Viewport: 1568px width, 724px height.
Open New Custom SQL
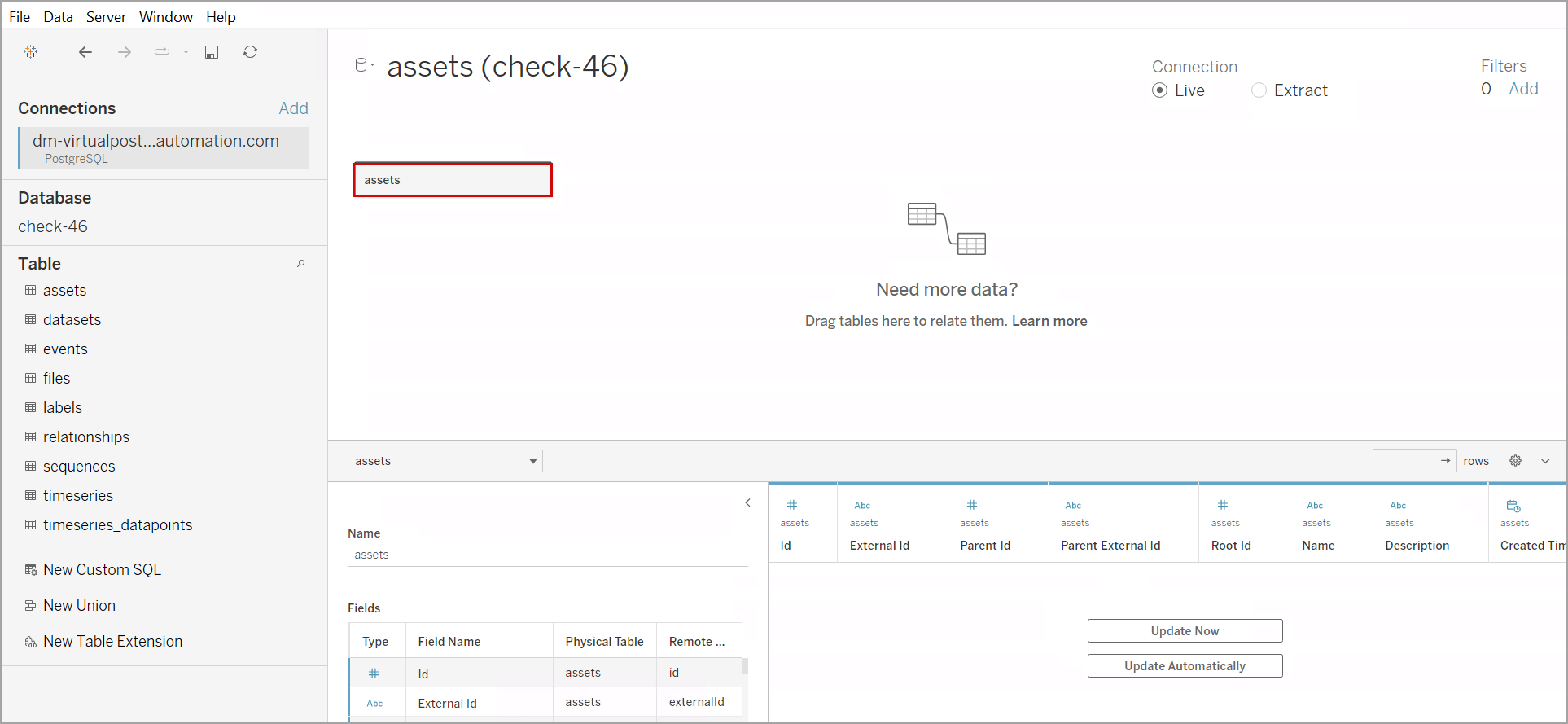click(x=102, y=570)
